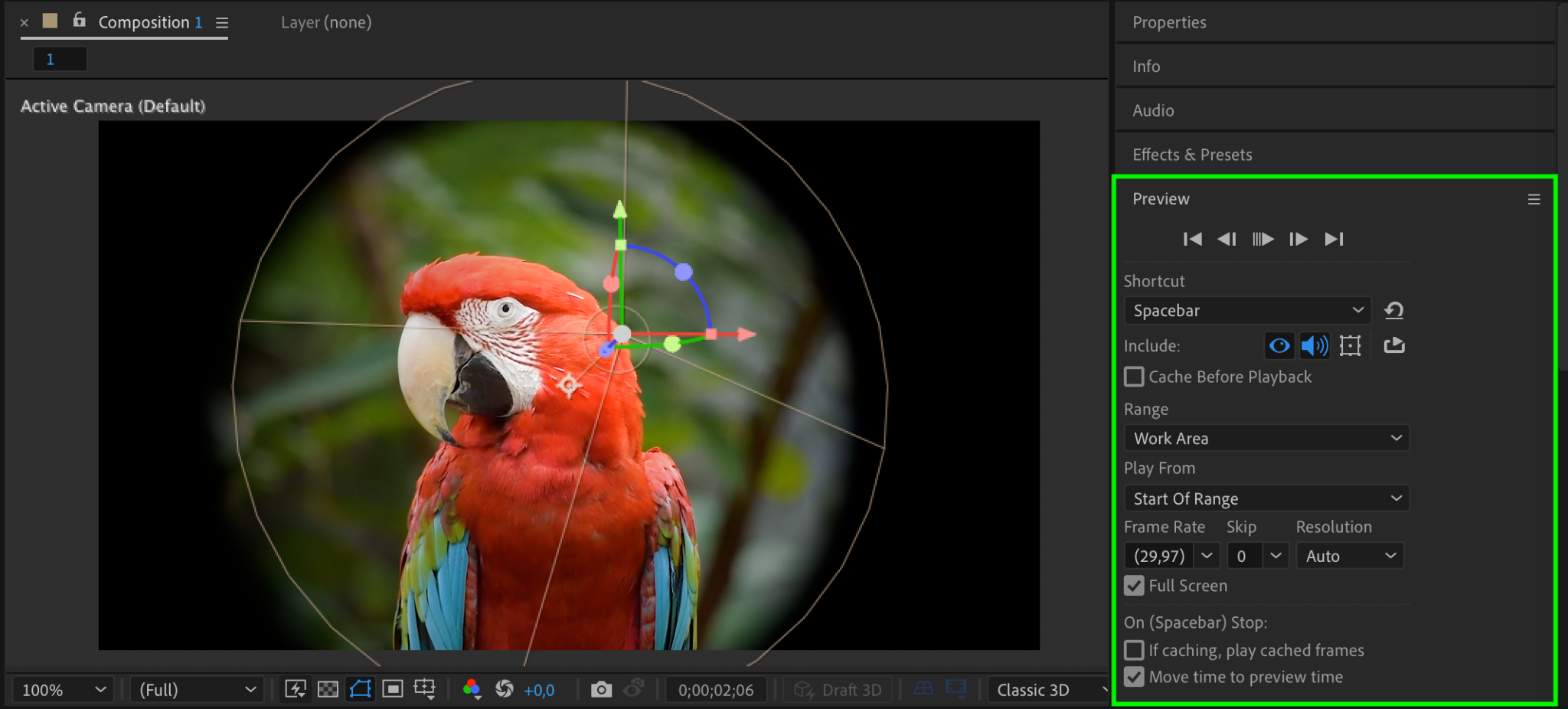Enable Cache Before Playback checkbox
This screenshot has width=1568, height=709.
(1134, 377)
